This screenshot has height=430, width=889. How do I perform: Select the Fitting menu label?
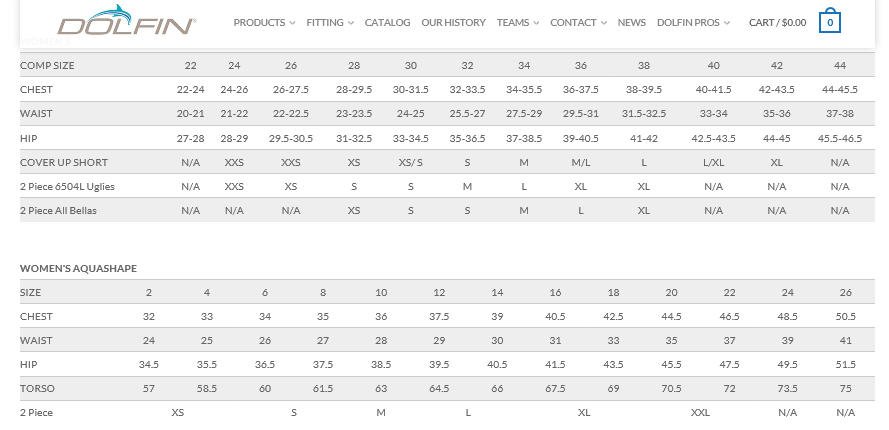325,23
